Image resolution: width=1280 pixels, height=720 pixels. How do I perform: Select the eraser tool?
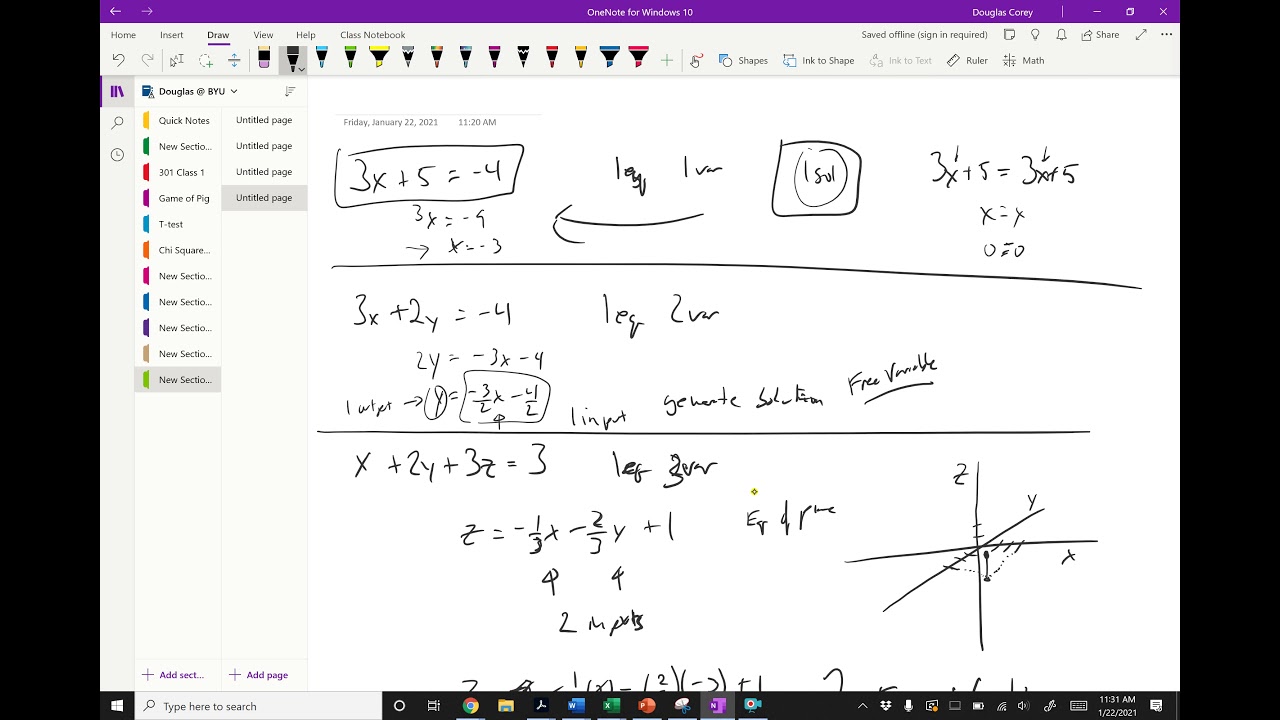pyautogui.click(x=264, y=59)
